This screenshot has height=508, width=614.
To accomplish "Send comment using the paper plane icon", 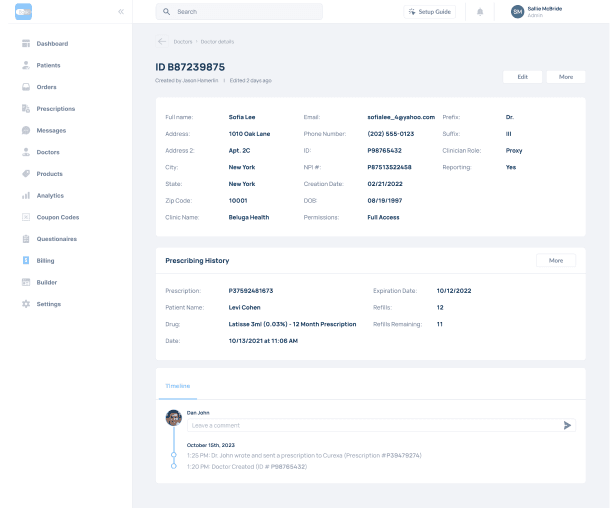I will 568,425.
